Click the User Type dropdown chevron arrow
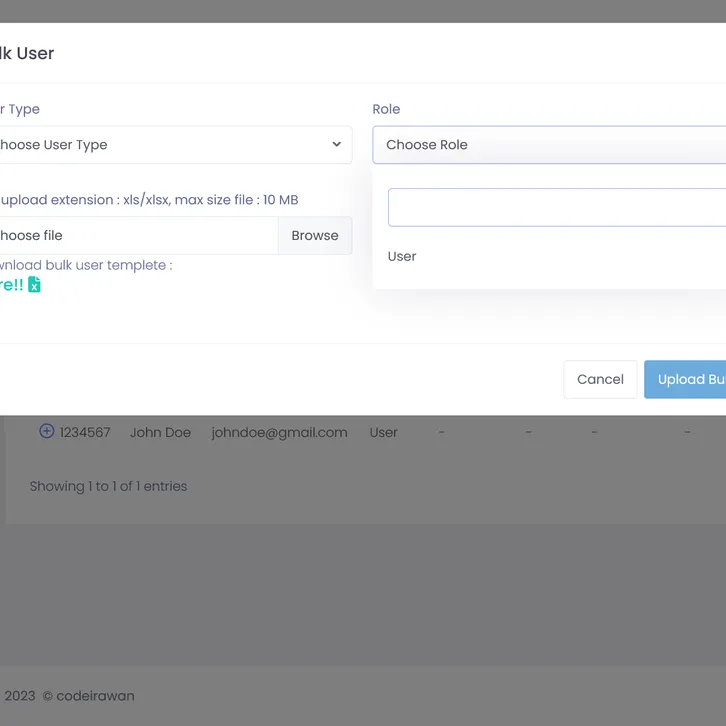Image resolution: width=726 pixels, height=726 pixels. point(336,145)
